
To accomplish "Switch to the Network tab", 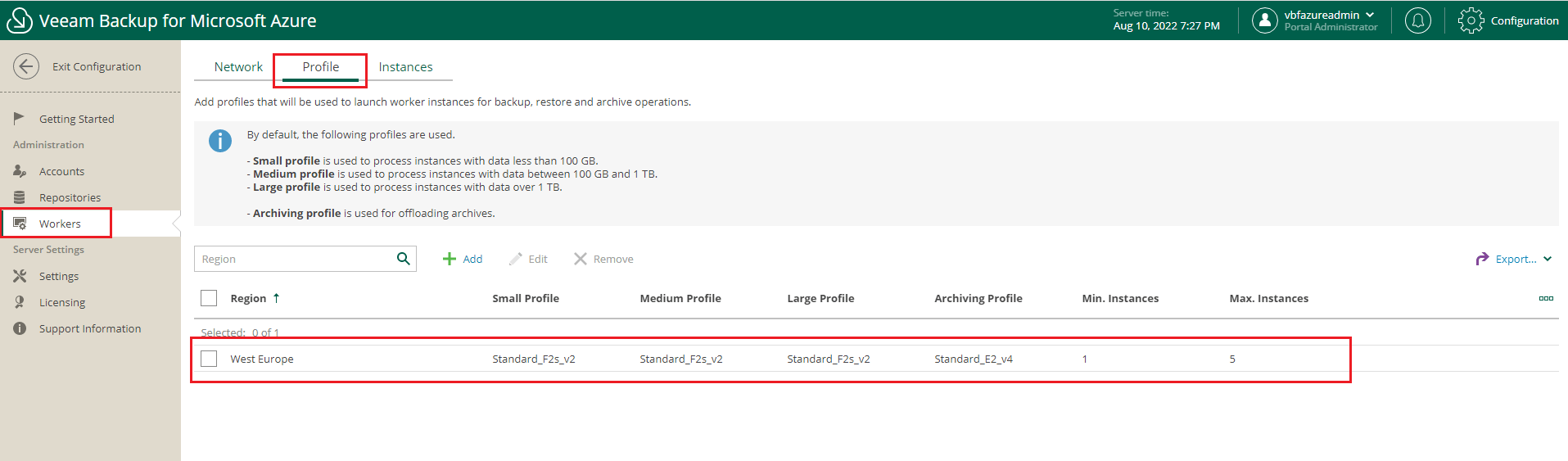I will (238, 67).
